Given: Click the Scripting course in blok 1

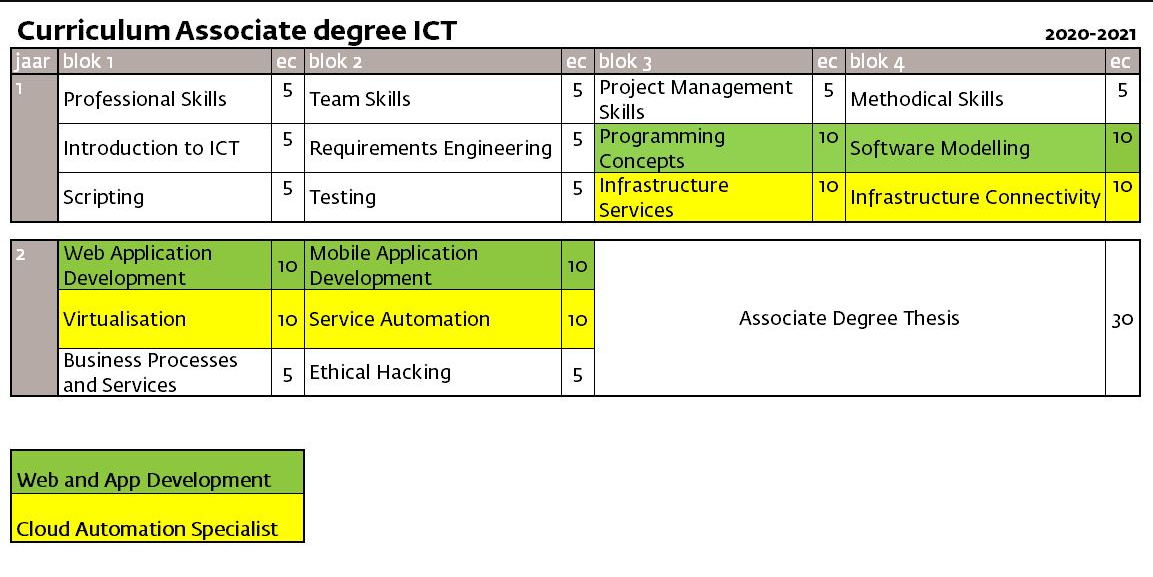Looking at the screenshot, I should (104, 197).
